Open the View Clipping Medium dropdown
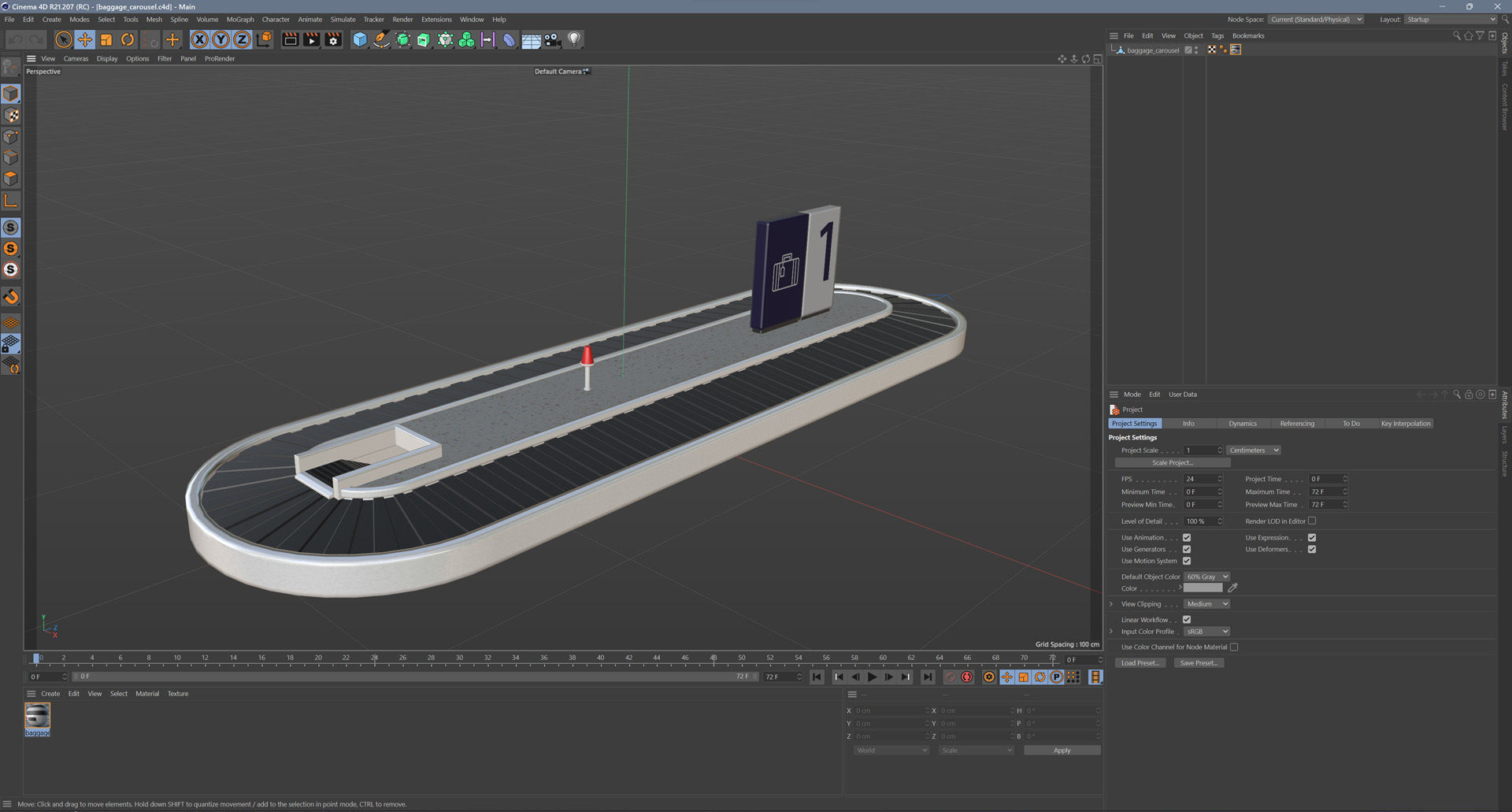The height and width of the screenshot is (812, 1512). 1206,604
